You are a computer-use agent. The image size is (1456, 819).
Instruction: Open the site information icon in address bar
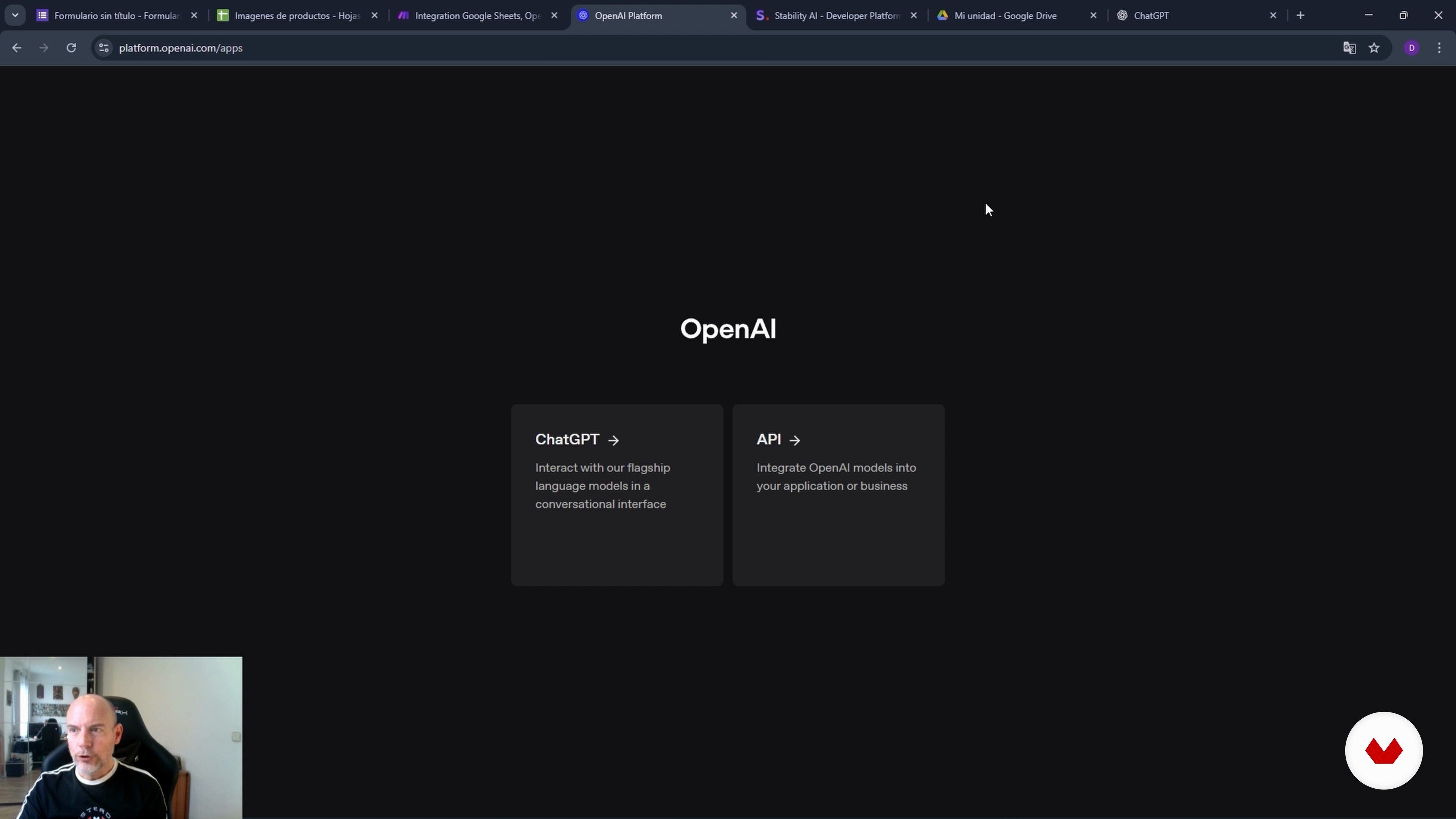tap(104, 48)
